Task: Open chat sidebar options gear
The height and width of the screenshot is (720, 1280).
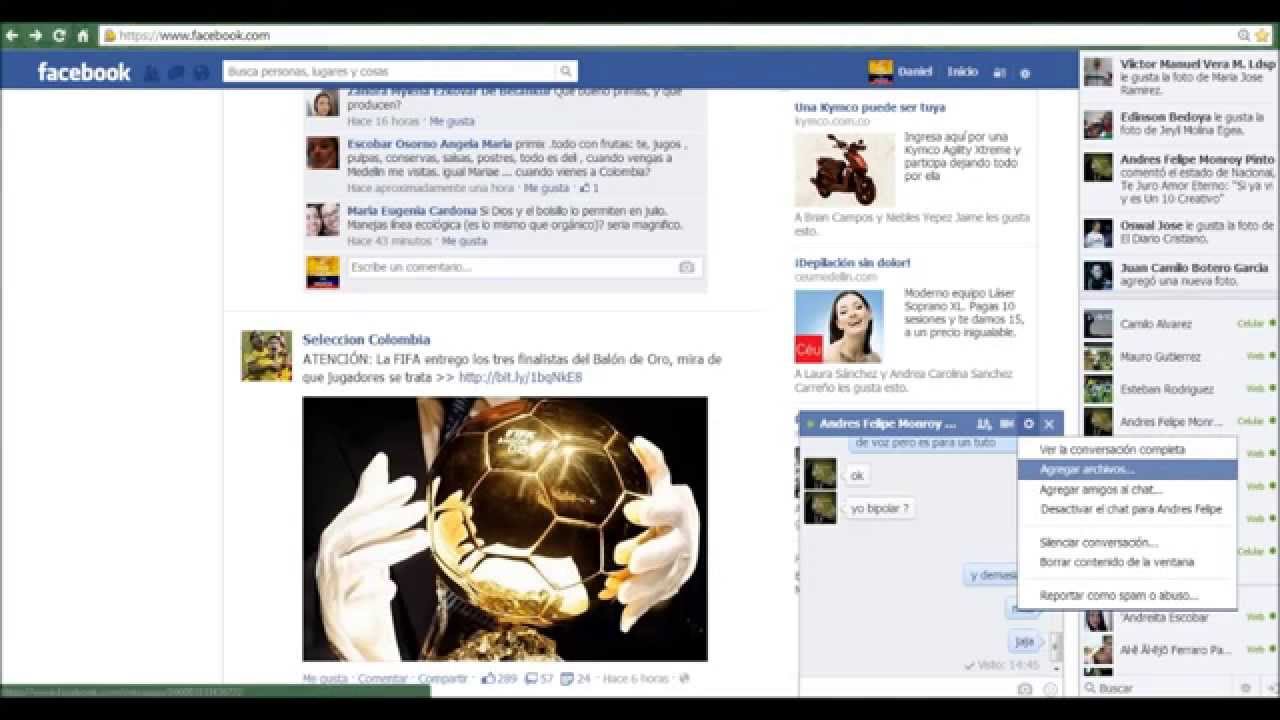Action: click(1246, 688)
